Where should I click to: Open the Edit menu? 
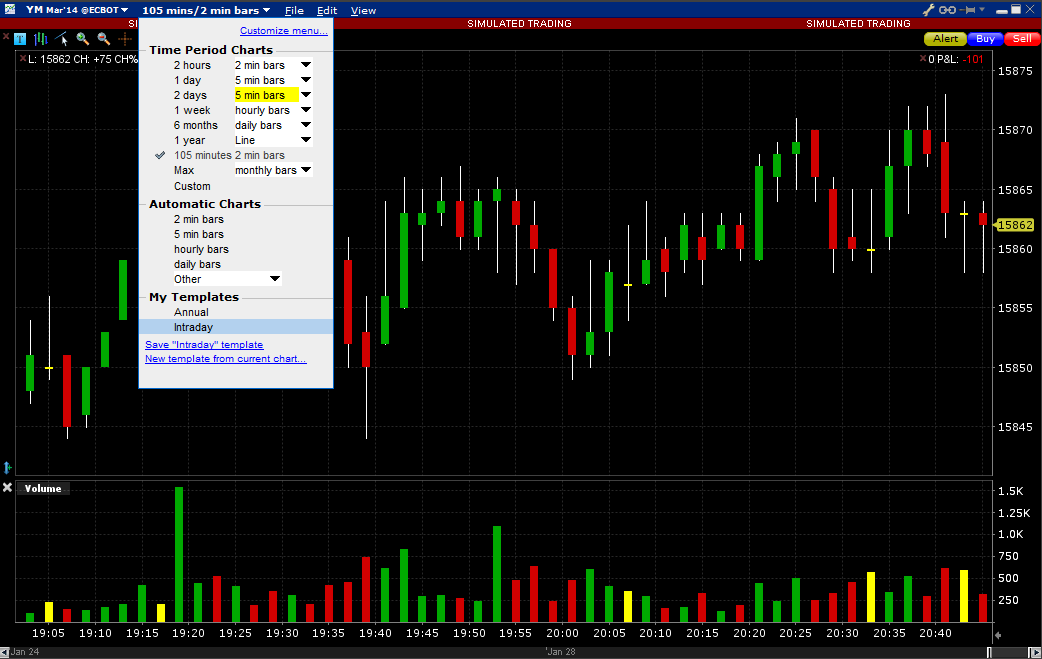pos(326,10)
